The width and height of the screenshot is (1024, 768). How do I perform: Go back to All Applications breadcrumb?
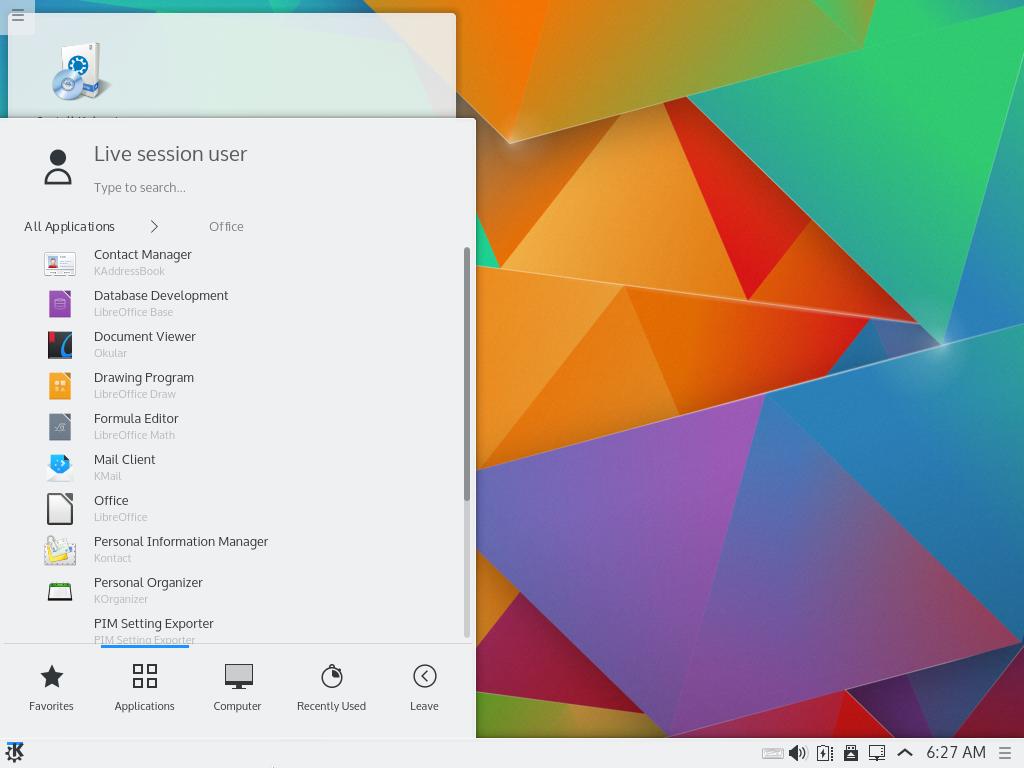[69, 227]
